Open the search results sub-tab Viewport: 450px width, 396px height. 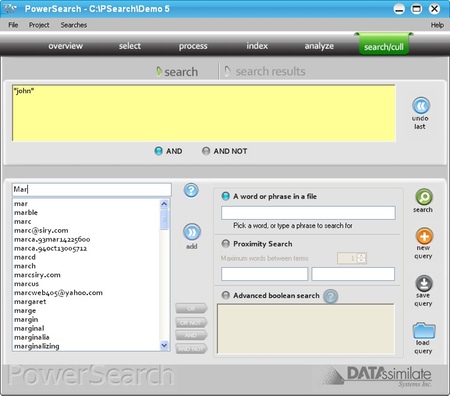coord(265,71)
